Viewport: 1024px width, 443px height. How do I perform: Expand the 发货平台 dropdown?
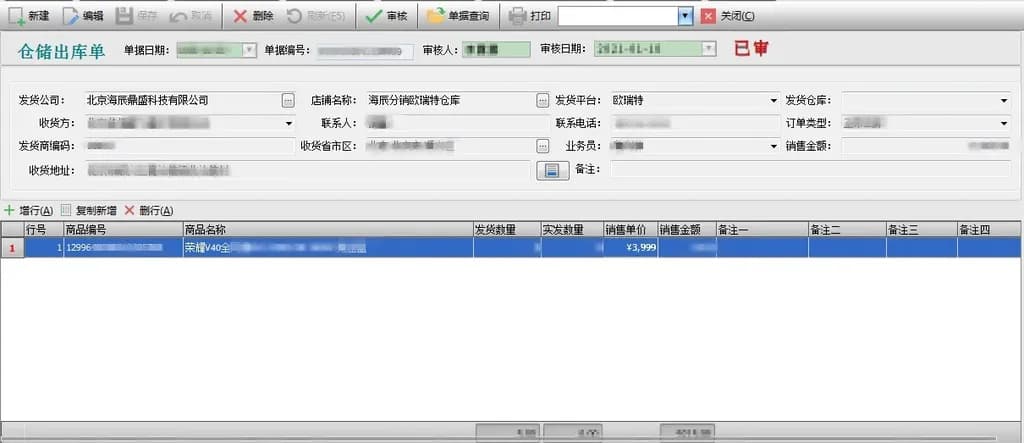773,100
